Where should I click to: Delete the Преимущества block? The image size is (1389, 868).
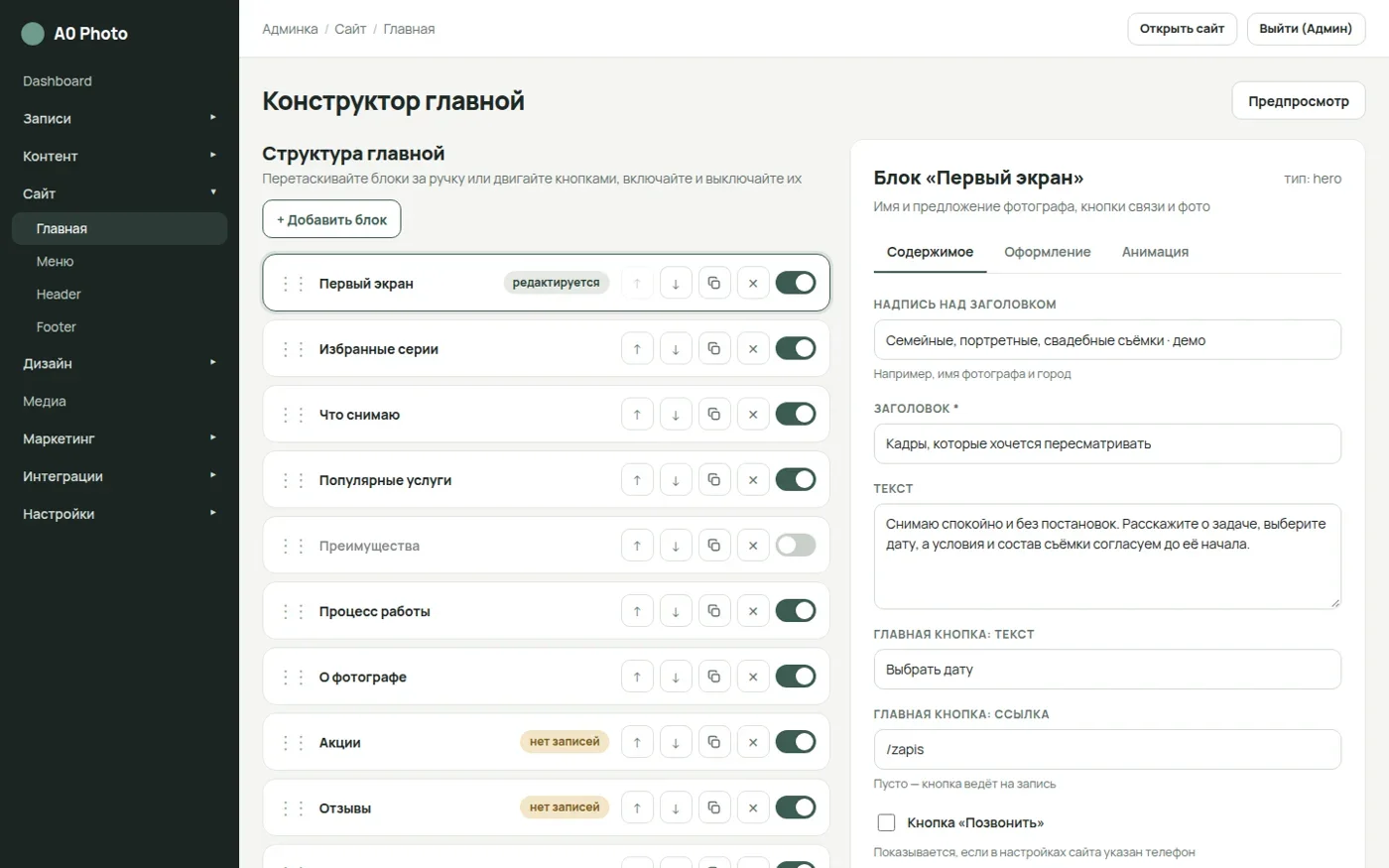pyautogui.click(x=753, y=546)
